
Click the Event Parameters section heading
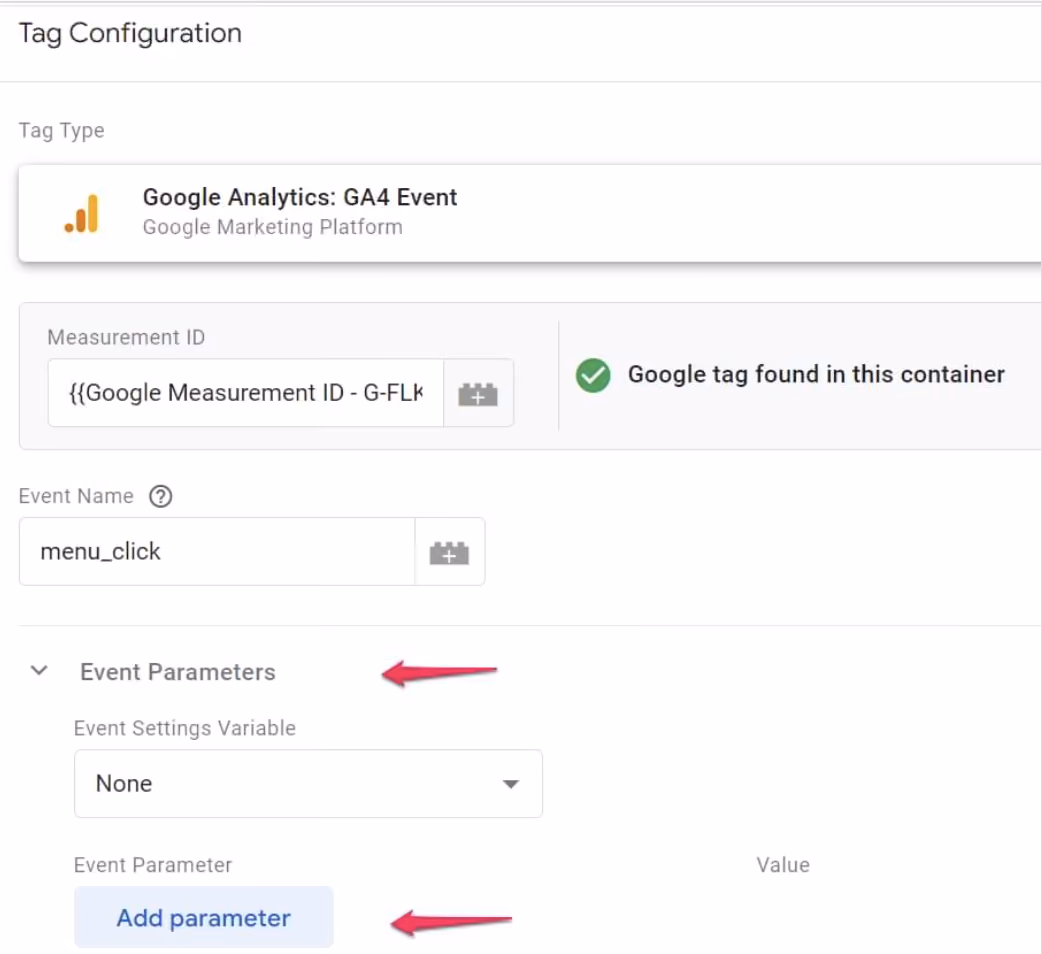[177, 672]
